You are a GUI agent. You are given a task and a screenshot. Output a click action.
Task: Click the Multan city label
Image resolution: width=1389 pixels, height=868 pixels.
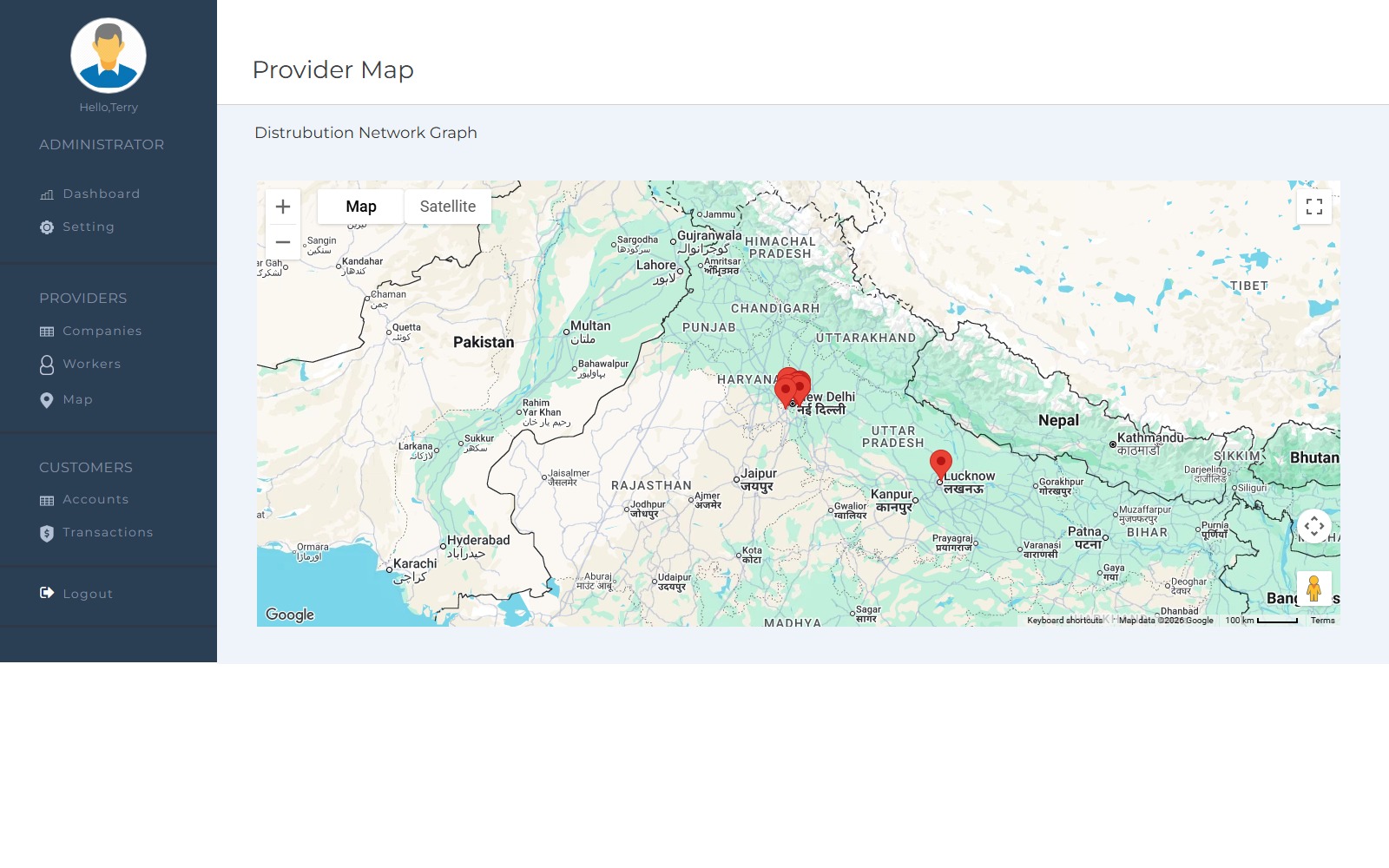click(x=590, y=332)
